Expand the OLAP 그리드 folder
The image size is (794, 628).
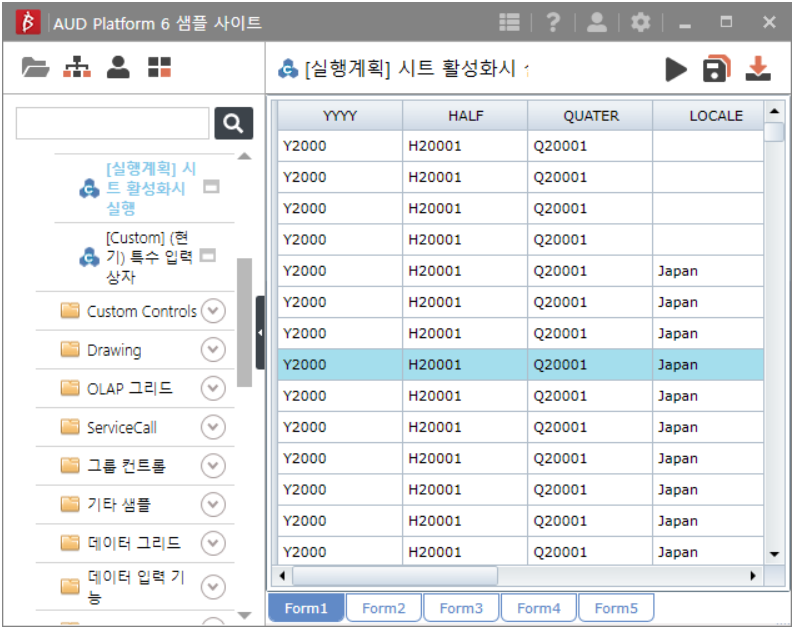213,388
